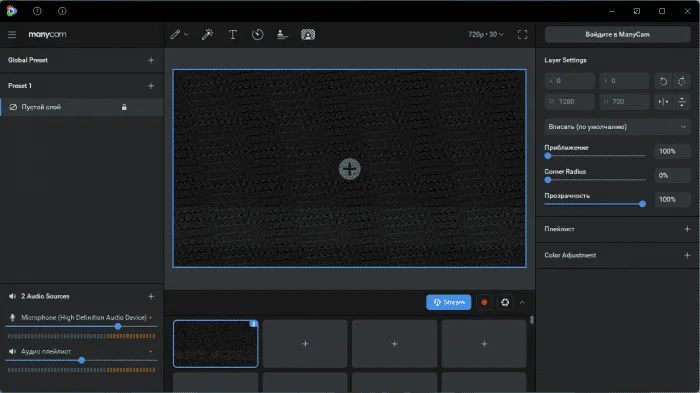Open the hamburger main menu

(12, 34)
